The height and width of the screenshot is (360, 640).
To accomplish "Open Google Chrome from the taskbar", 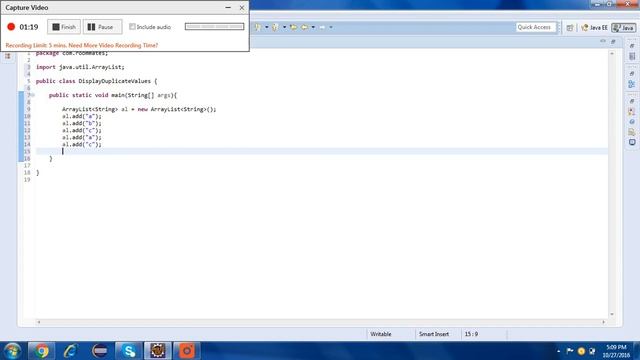I will [41, 351].
